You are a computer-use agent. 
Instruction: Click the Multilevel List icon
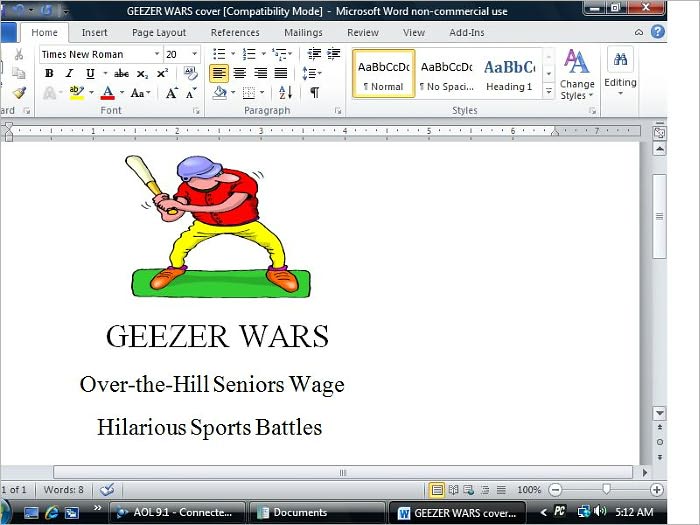coord(279,54)
